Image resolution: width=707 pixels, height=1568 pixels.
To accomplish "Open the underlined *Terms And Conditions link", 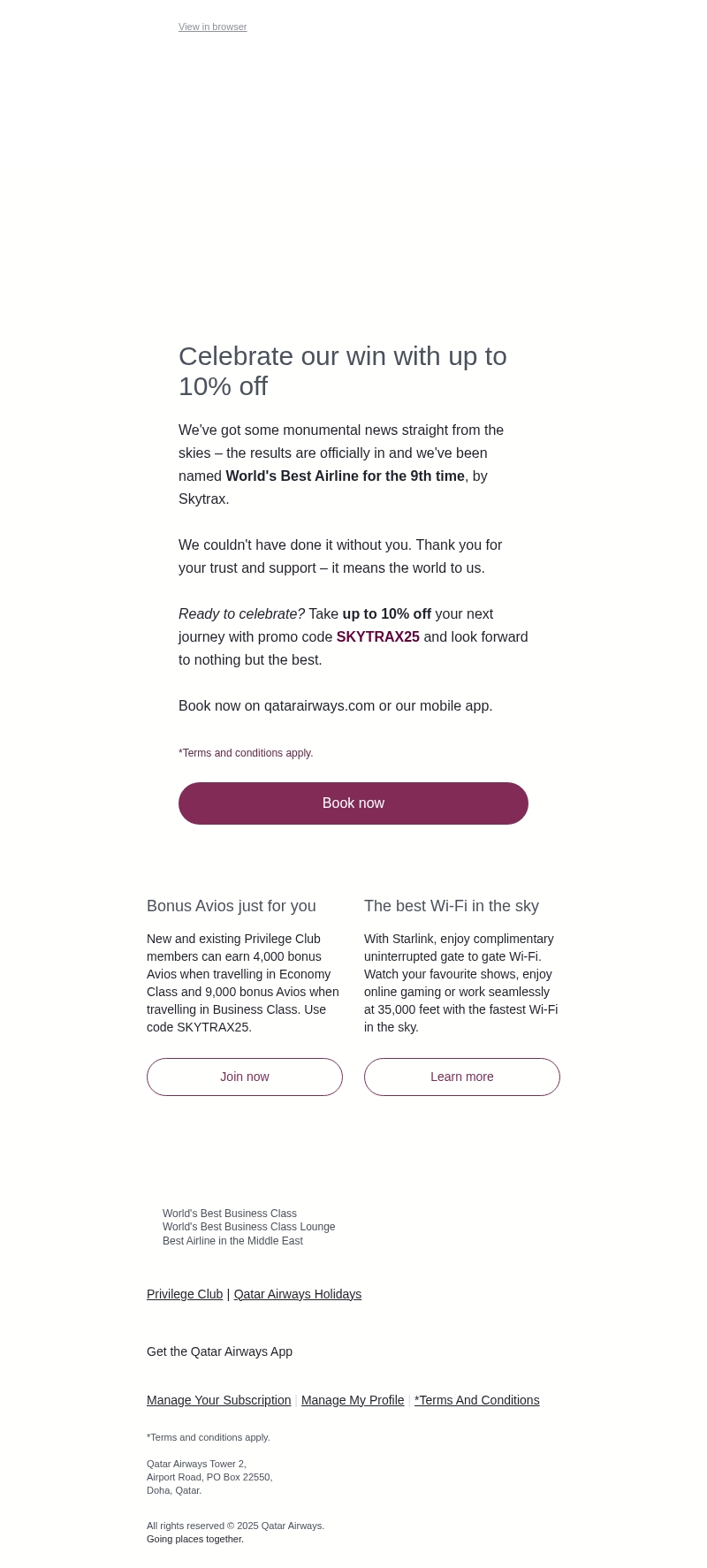I will [x=476, y=1400].
